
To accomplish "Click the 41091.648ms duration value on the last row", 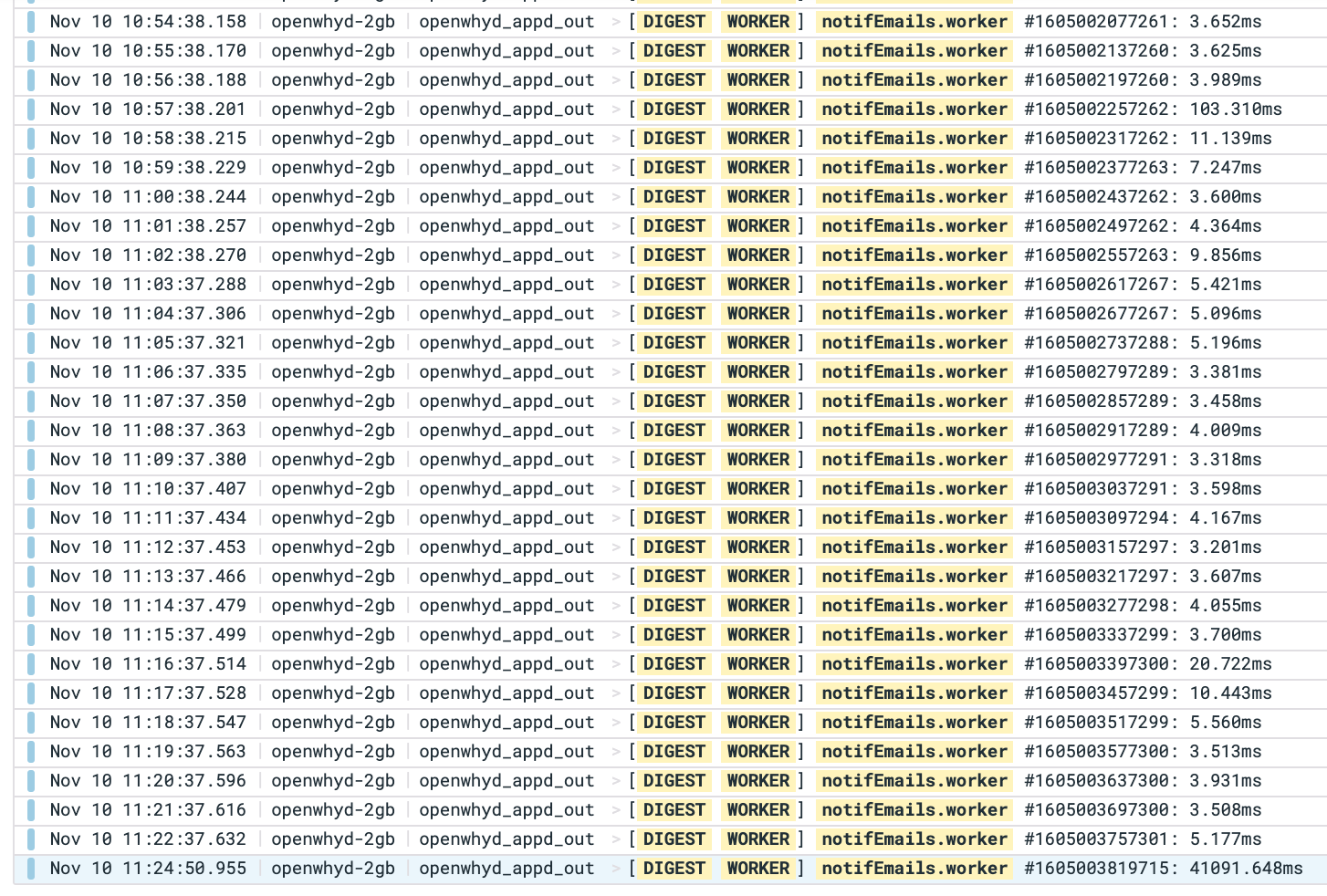I will pos(1248,868).
